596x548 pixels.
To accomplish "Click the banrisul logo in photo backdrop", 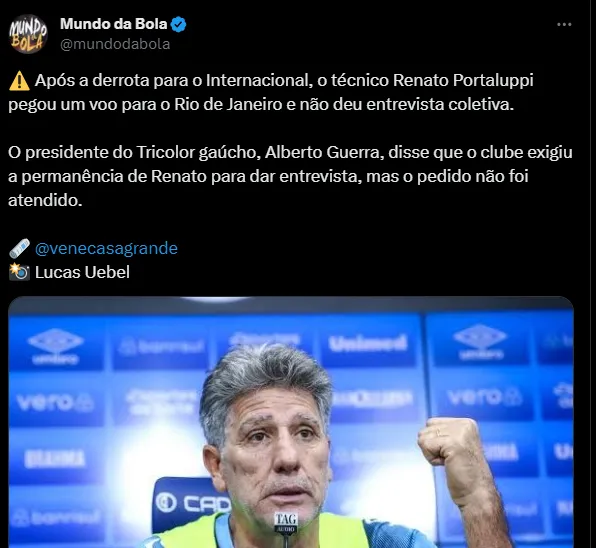I will [x=162, y=346].
